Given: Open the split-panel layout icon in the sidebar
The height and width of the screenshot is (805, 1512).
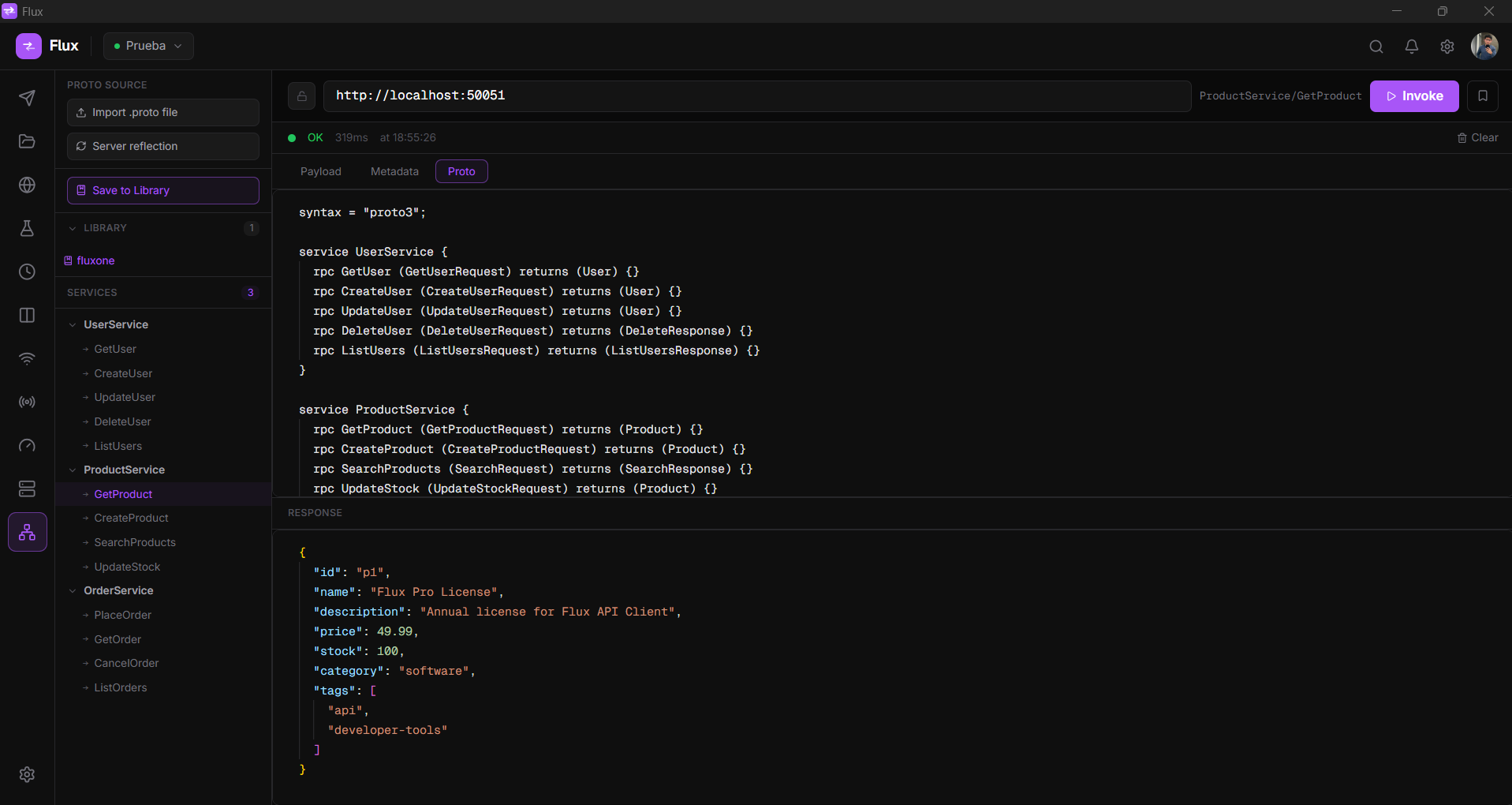Looking at the screenshot, I should 27,315.
